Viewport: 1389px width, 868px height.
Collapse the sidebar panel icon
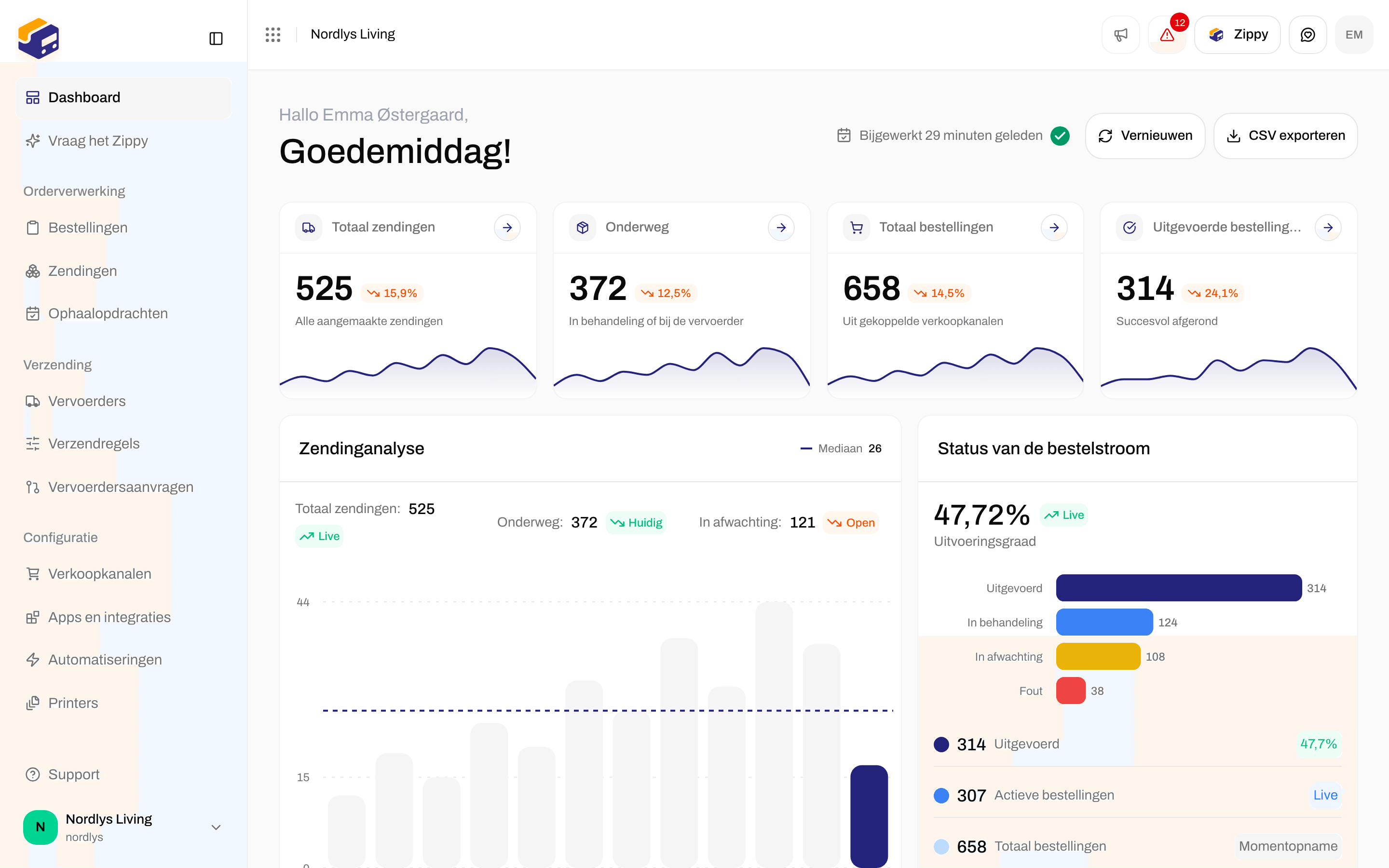pyautogui.click(x=216, y=39)
